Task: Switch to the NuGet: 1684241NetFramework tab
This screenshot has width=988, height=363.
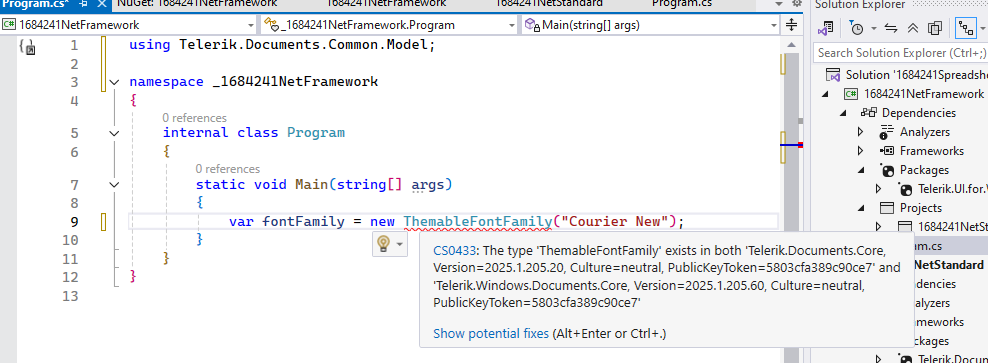Action: coord(197,4)
